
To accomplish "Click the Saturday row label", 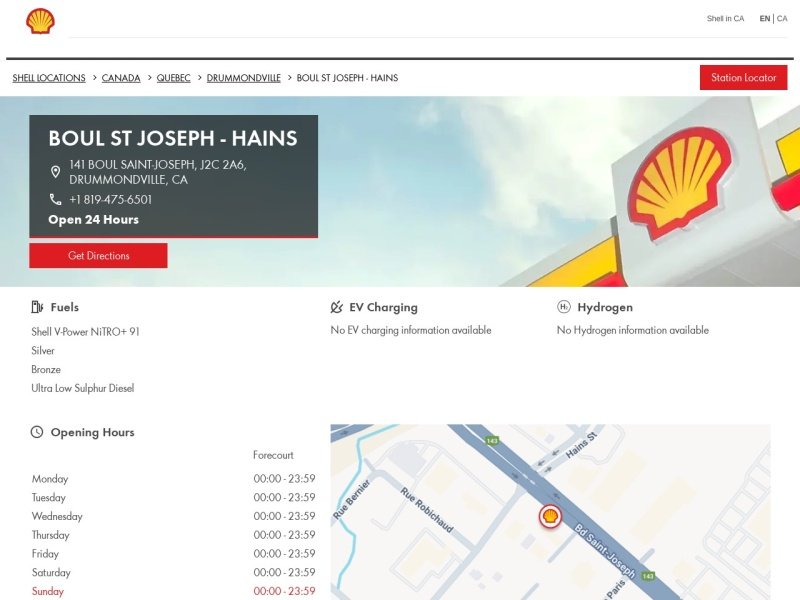I will click(x=51, y=572).
